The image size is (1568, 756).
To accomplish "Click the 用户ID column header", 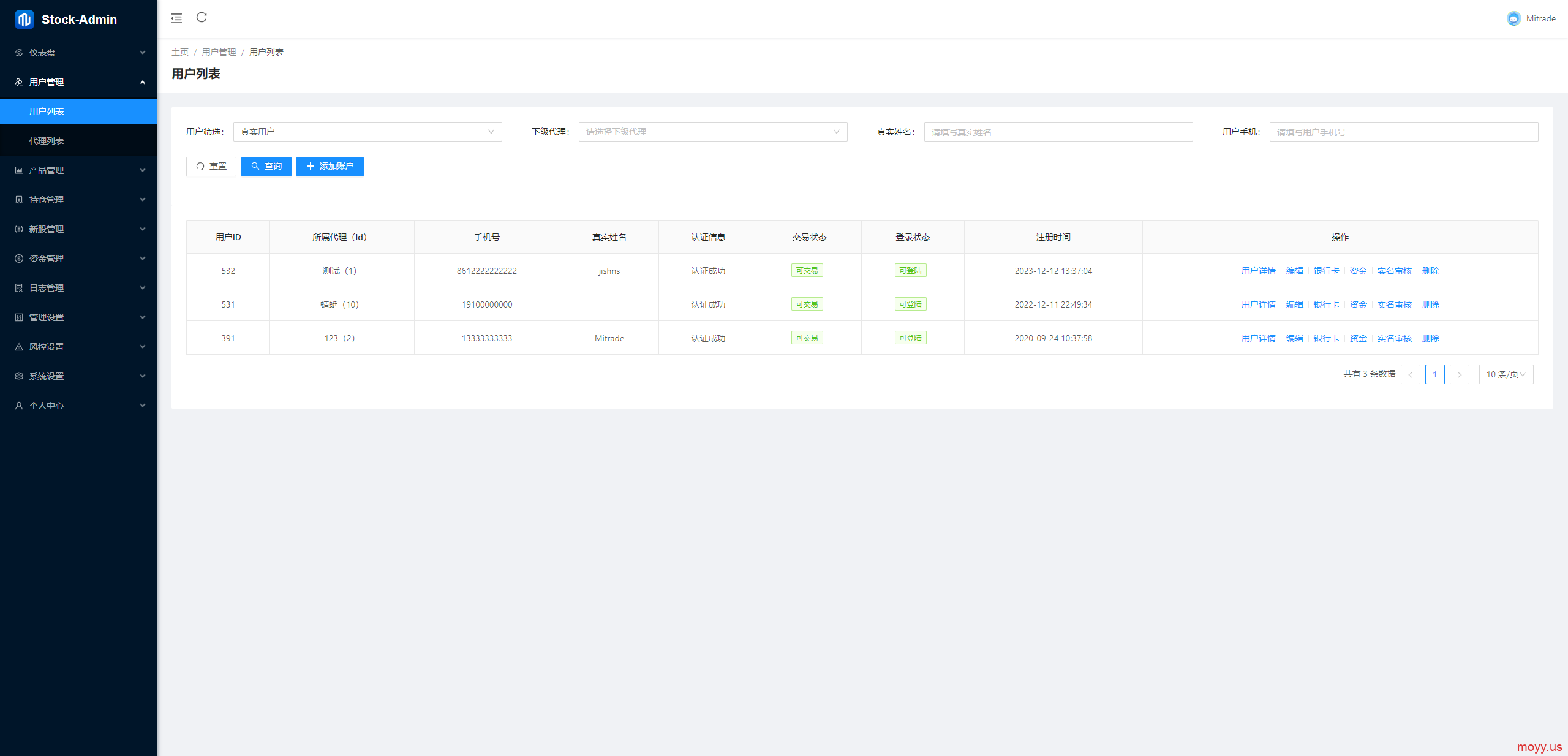I will [x=228, y=237].
